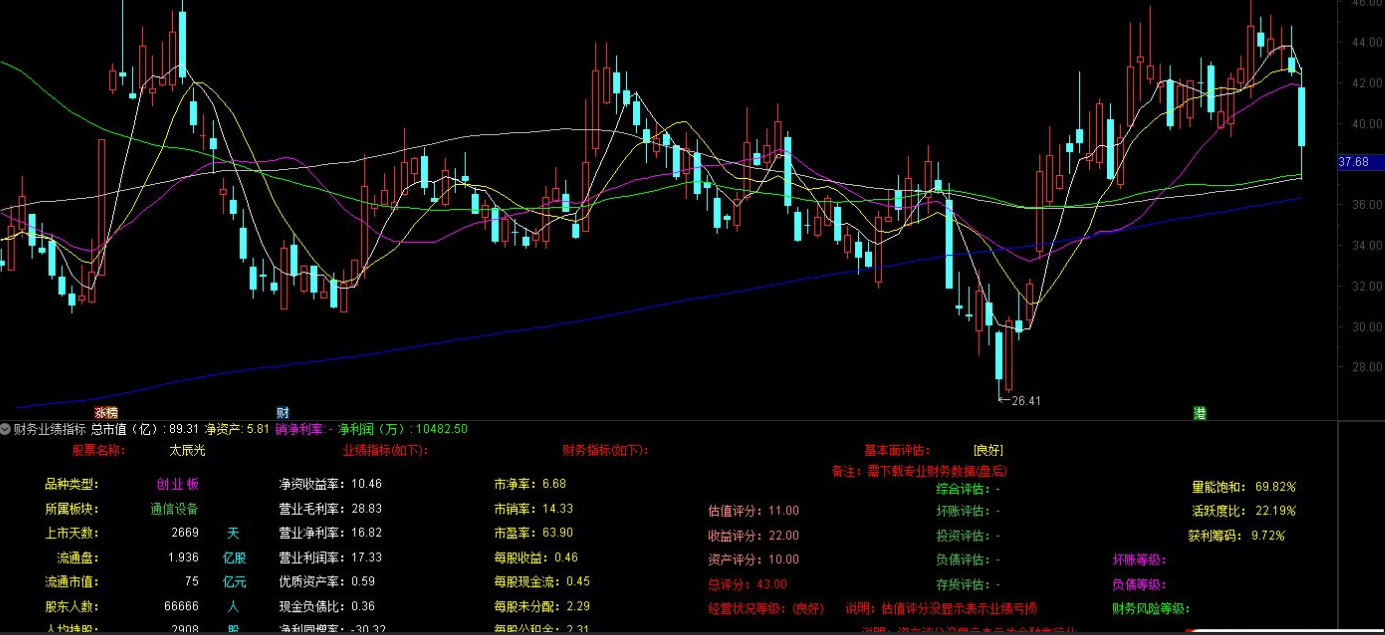Click the 每股收益: 0.46 value
Viewport: 1385px width, 635px height.
click(536, 558)
